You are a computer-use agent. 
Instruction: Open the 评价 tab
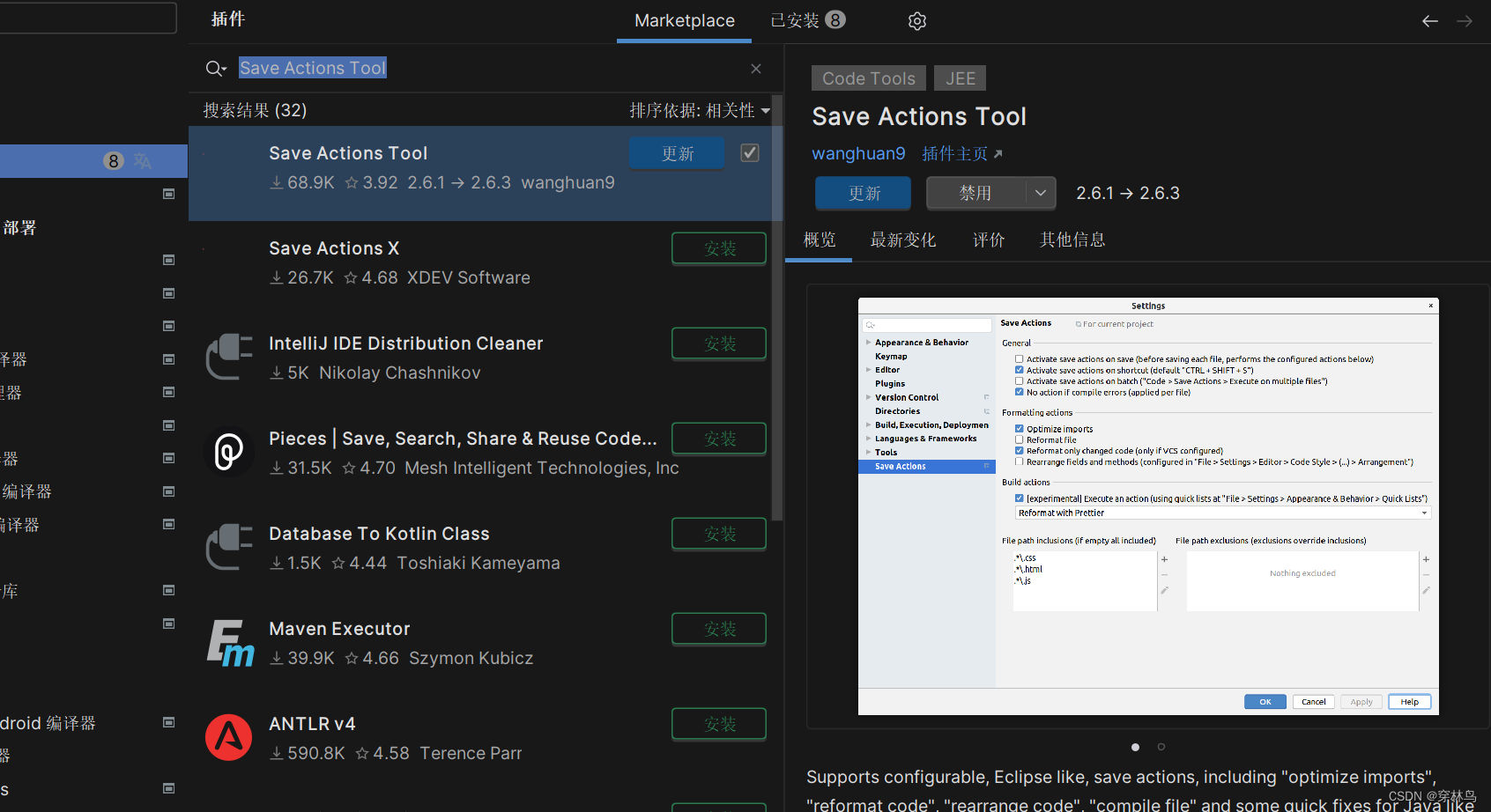pos(989,240)
